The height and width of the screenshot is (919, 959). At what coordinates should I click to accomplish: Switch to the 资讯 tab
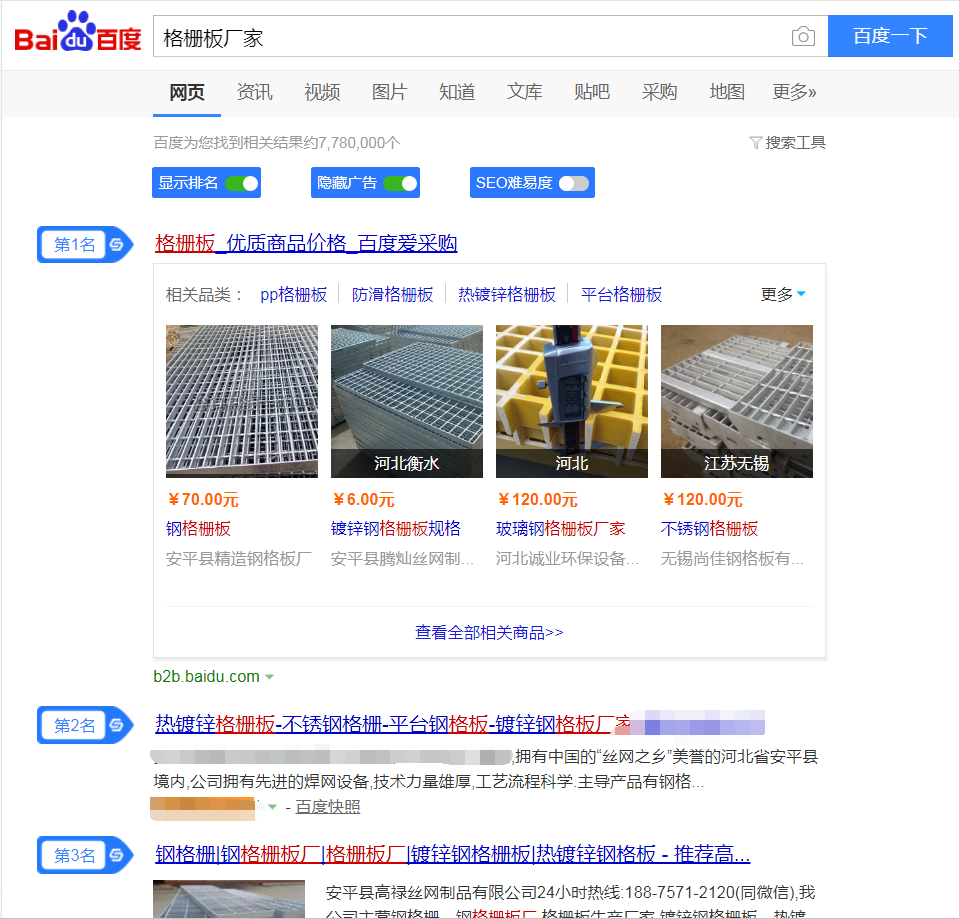[x=254, y=92]
